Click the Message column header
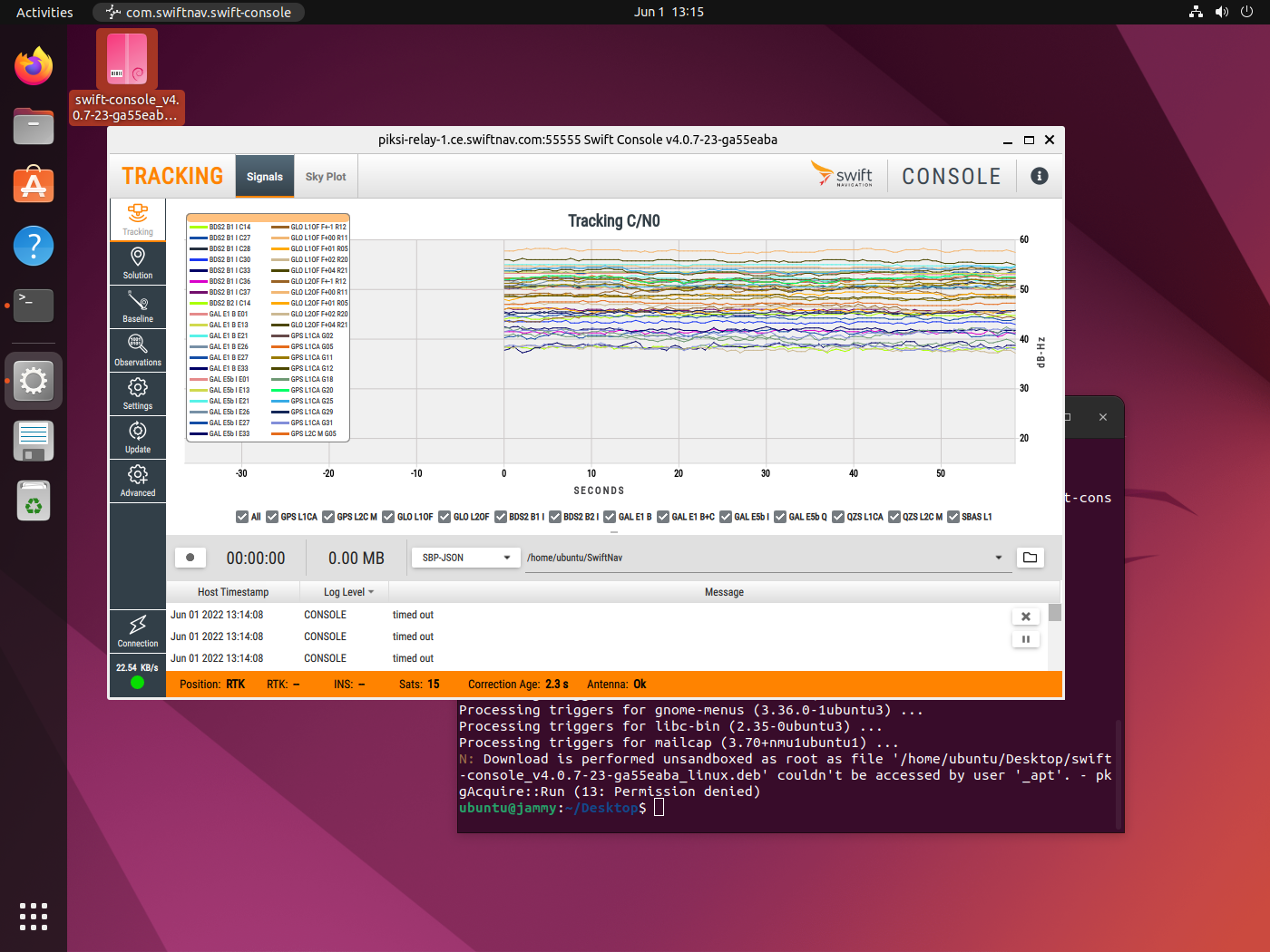 coord(724,592)
